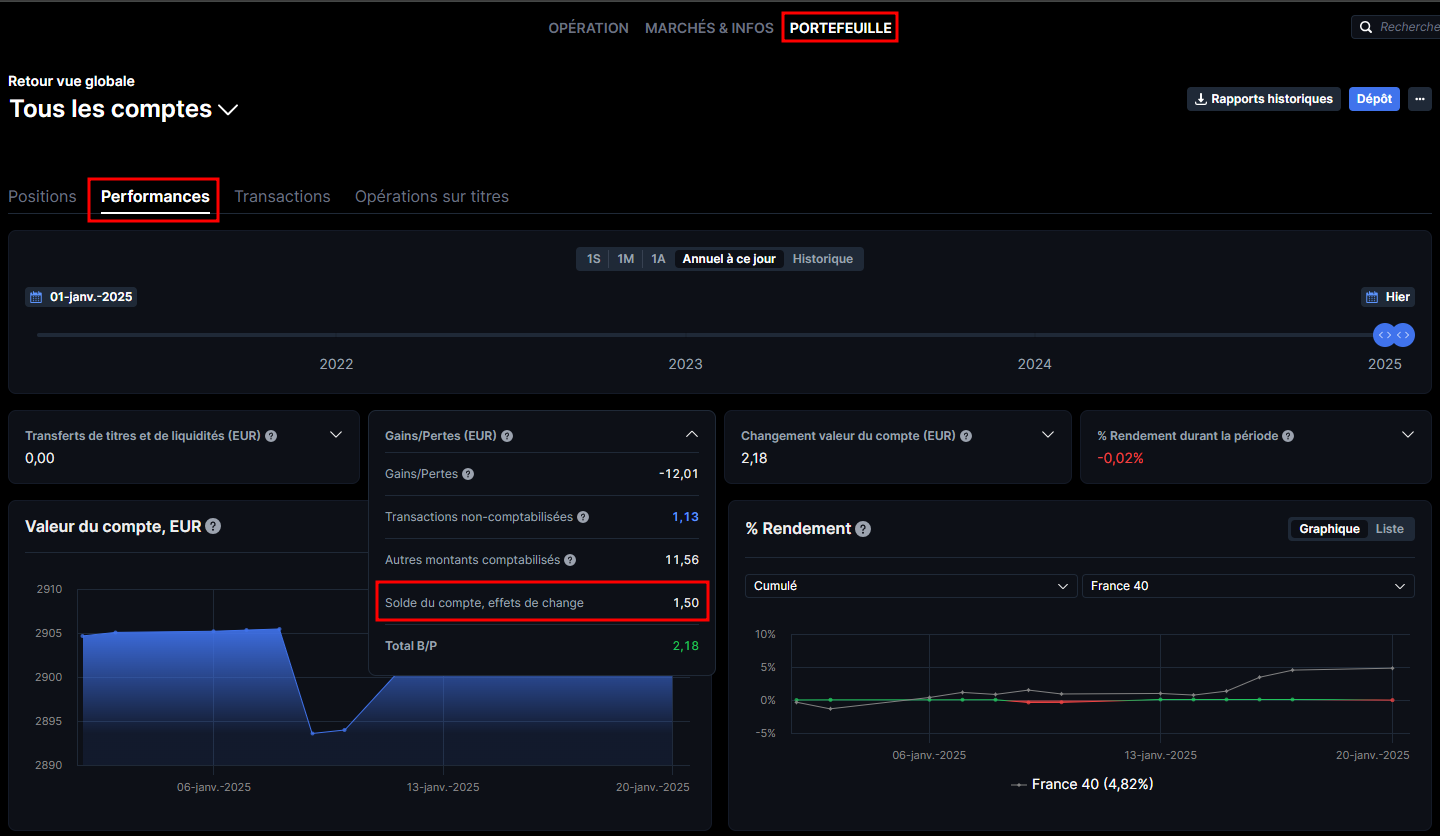Image resolution: width=1440 pixels, height=836 pixels.
Task: Expand the Transferts de titres card
Action: point(336,435)
